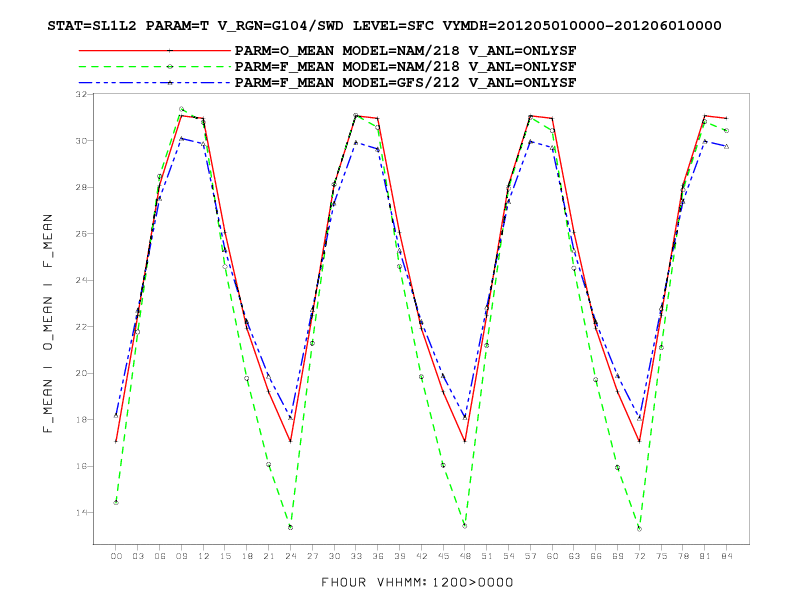Click x-axis tick label 42
Viewport: 792px width, 612px height.
pos(421,556)
